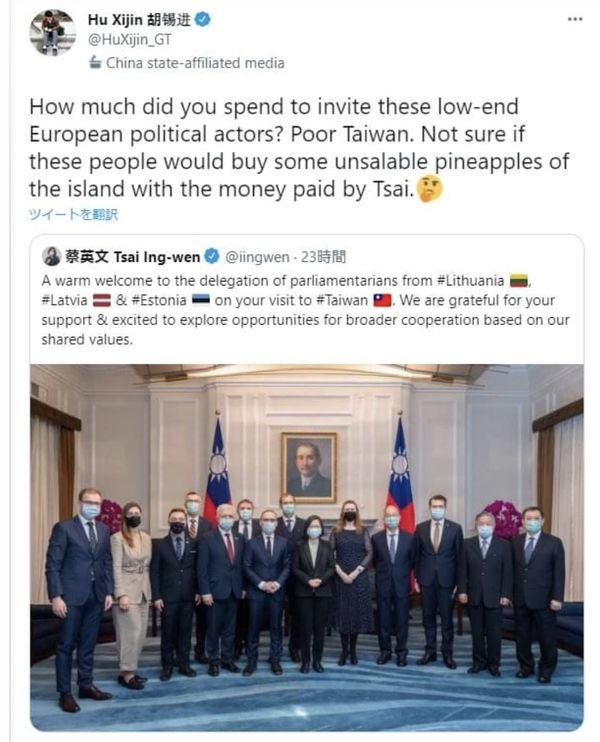
Task: Click the Taiwan flag emoji
Action: point(383,300)
